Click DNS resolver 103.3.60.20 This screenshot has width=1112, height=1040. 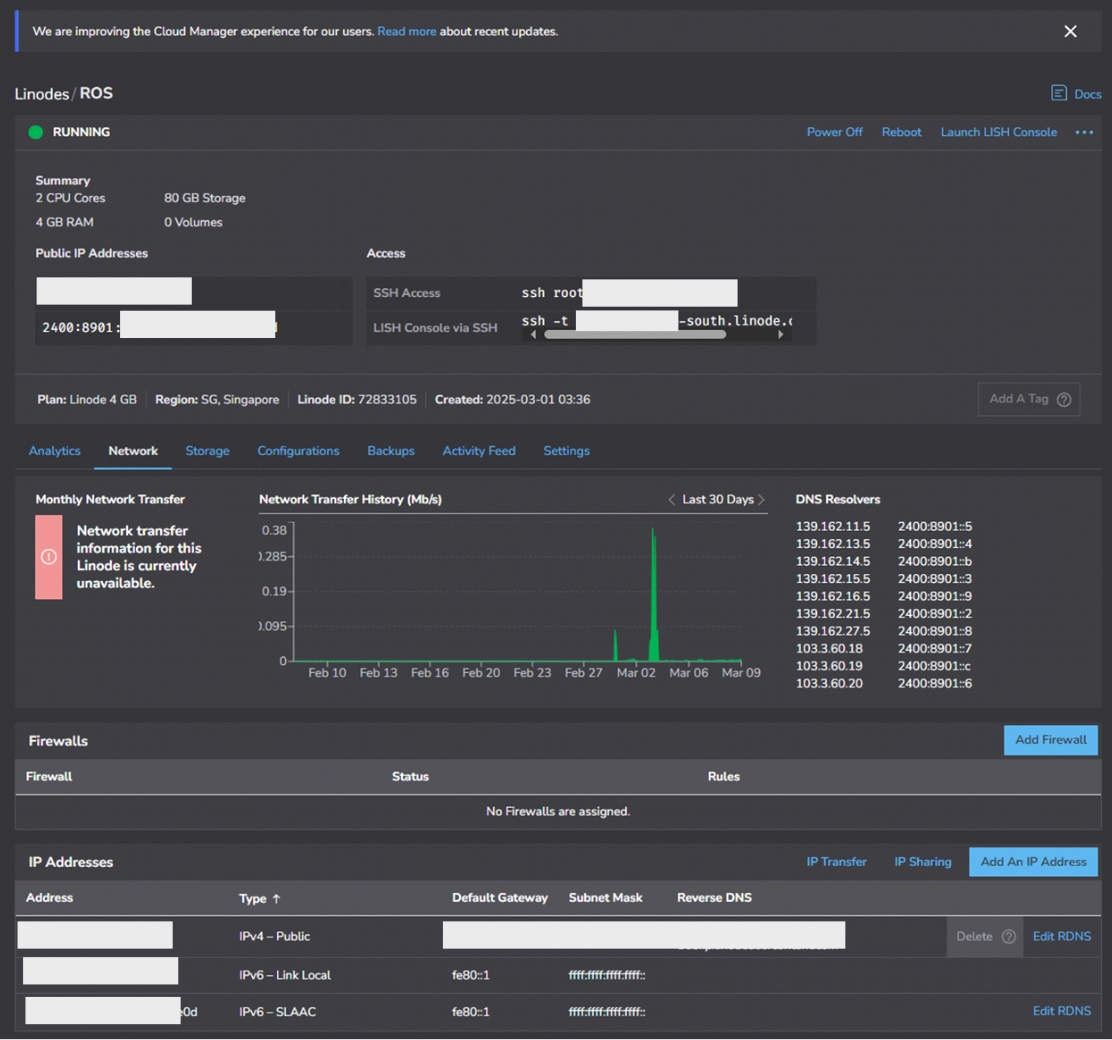[x=829, y=683]
